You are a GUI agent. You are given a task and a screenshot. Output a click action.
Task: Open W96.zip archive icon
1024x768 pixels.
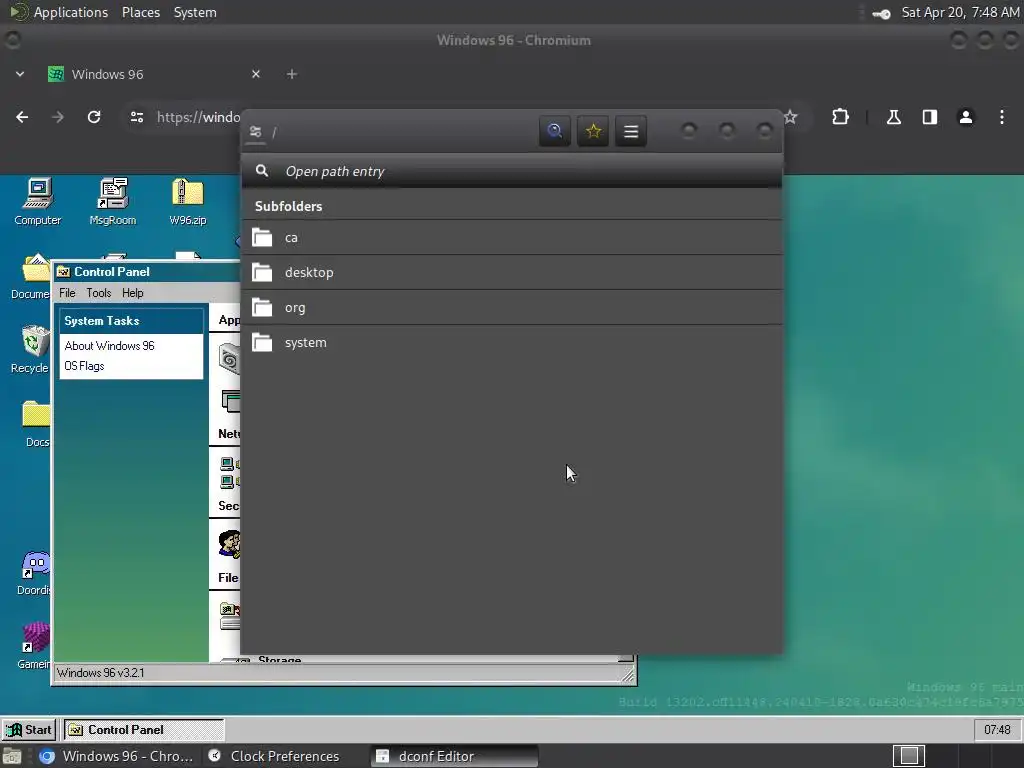tap(188, 201)
